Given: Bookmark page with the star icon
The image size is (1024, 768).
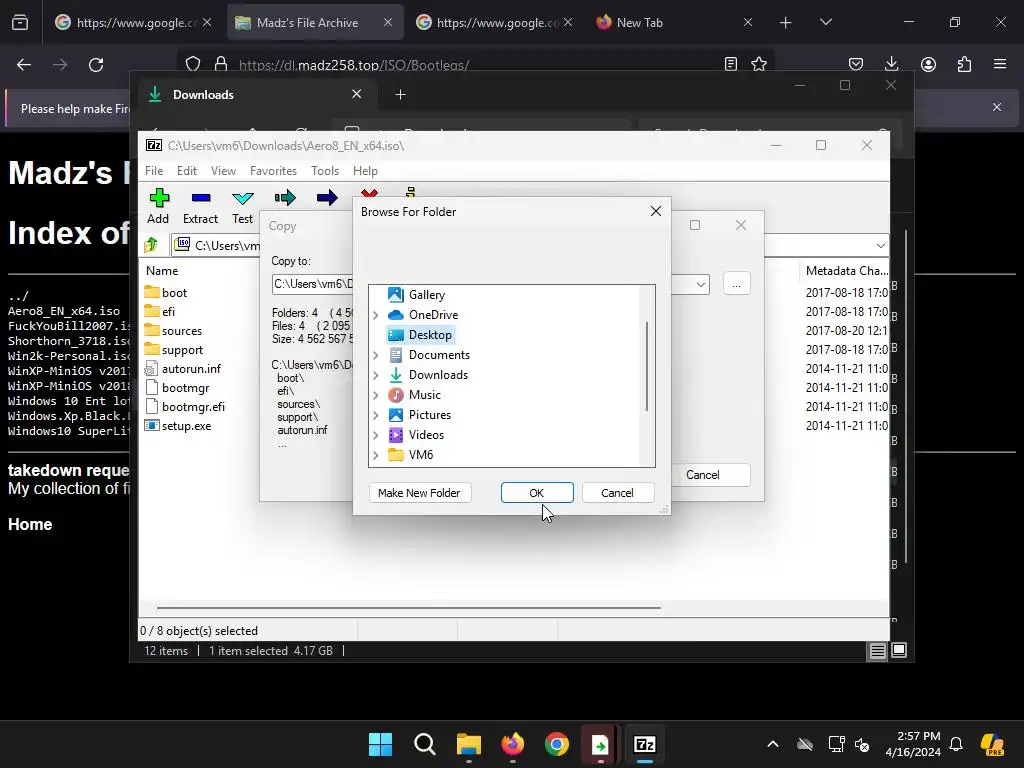Looking at the screenshot, I should [759, 64].
